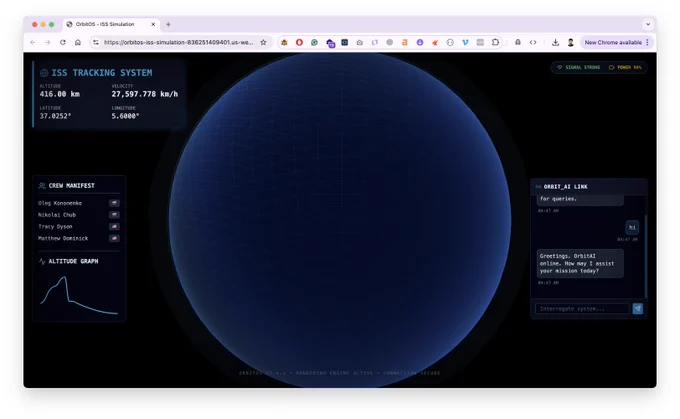This screenshot has height=419, width=680.
Task: Click the flag badge next to Tracy Dyson
Action: click(114, 226)
